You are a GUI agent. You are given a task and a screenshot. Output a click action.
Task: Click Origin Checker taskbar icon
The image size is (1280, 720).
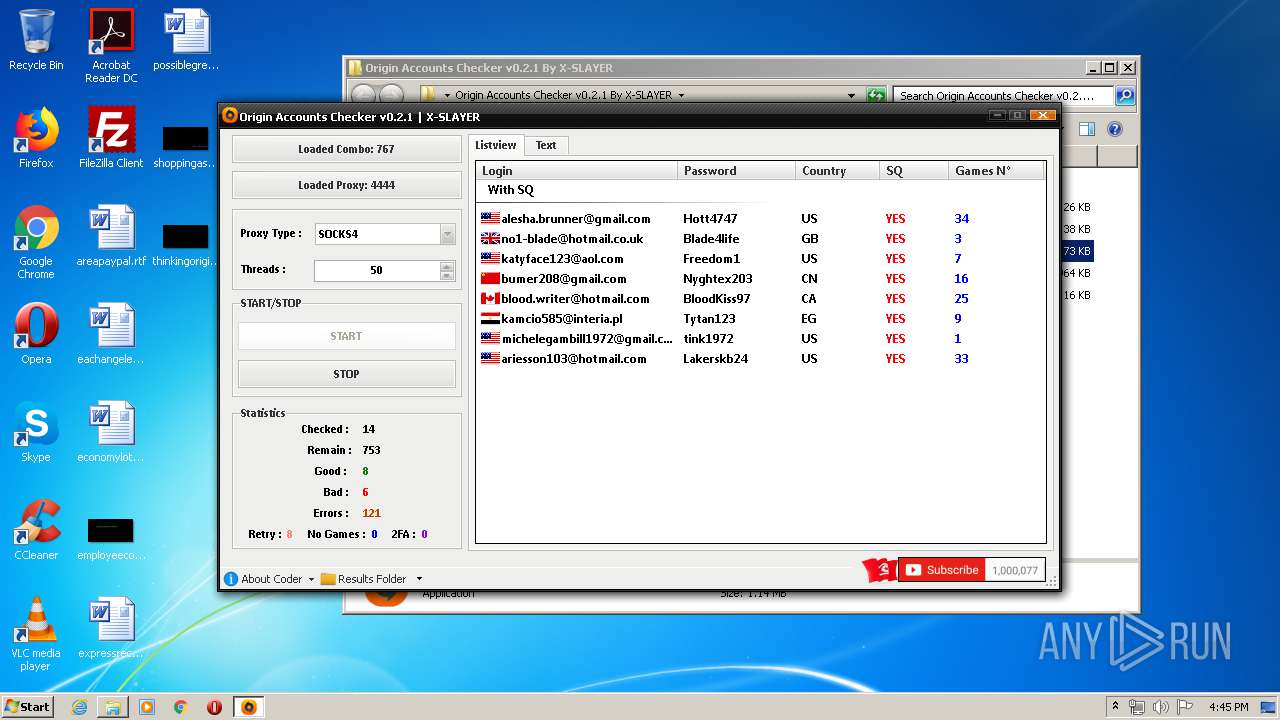(249, 707)
